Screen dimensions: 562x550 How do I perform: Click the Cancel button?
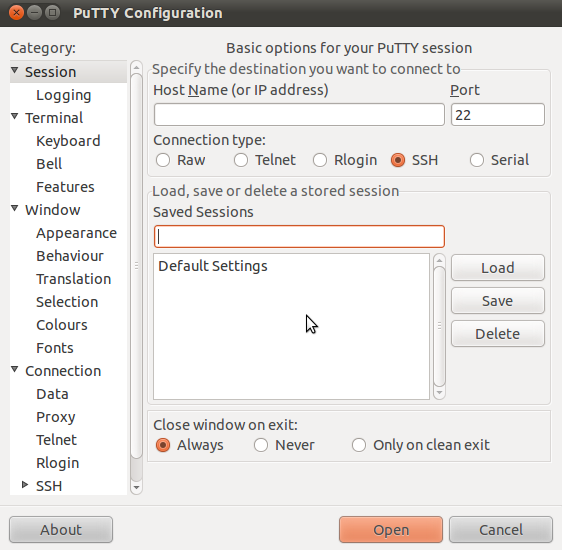click(x=501, y=530)
